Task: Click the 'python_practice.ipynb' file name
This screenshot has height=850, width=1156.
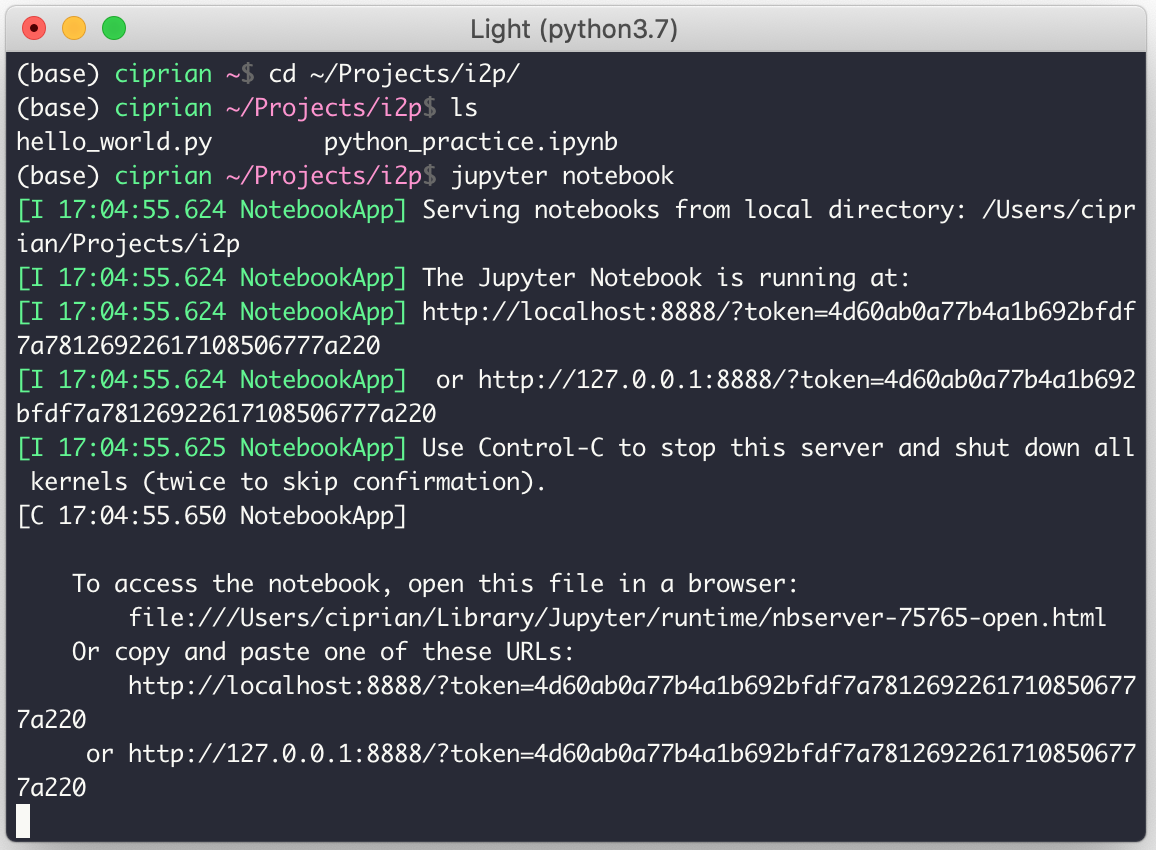Action: pos(470,142)
